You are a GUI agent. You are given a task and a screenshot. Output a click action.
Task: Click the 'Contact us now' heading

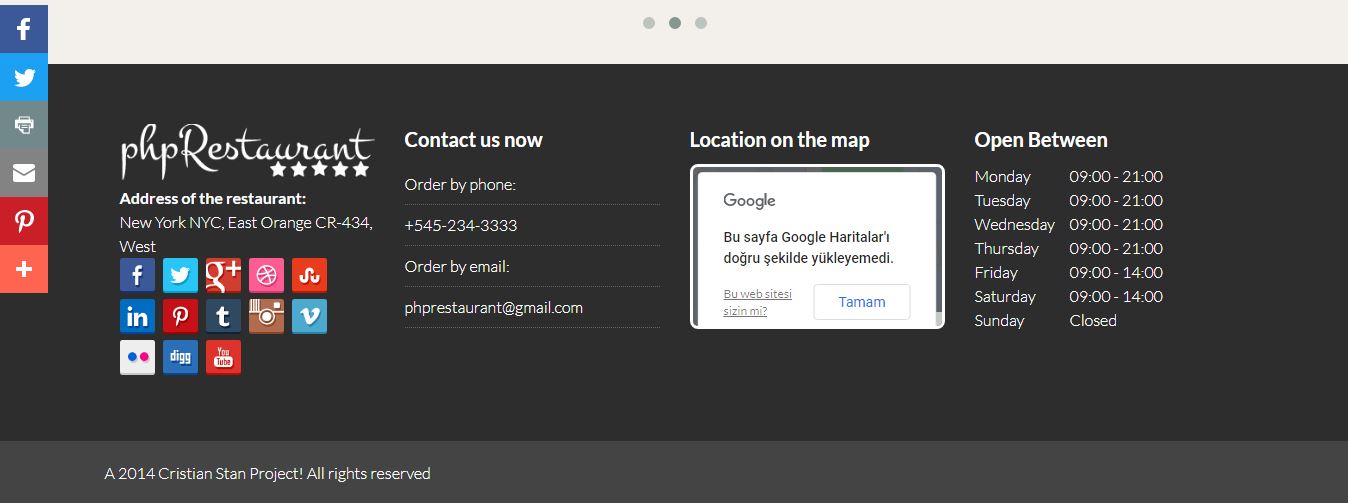tap(474, 140)
